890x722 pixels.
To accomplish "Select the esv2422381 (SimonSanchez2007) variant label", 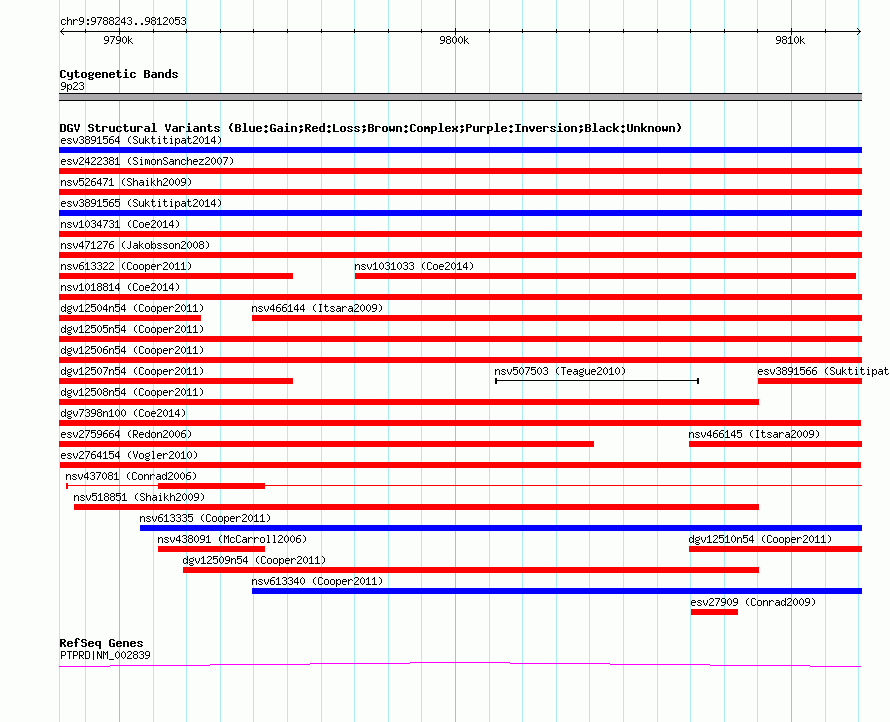I will 147,161.
